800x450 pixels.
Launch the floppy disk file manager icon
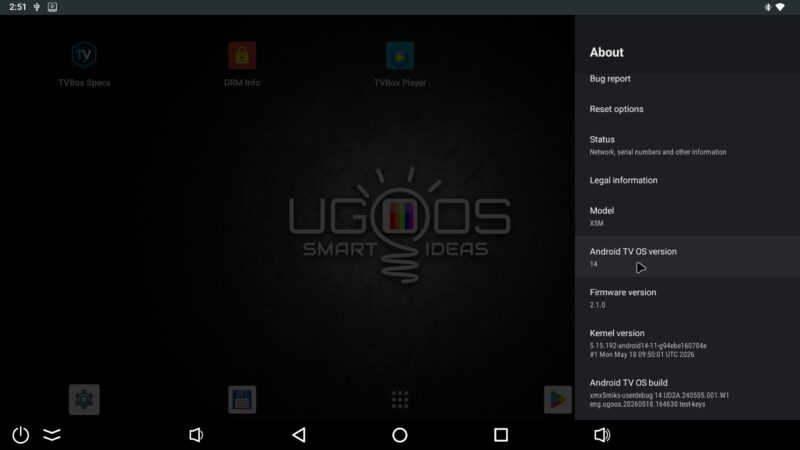[x=242, y=399]
